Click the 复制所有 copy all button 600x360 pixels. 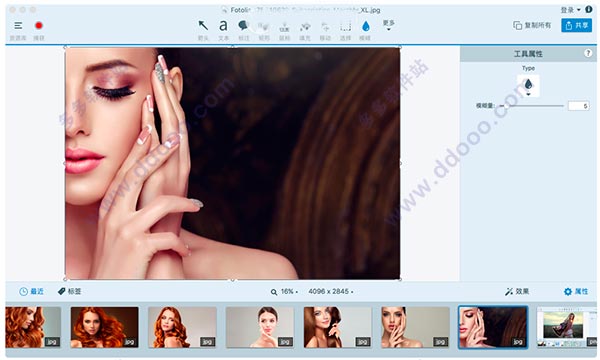click(532, 25)
